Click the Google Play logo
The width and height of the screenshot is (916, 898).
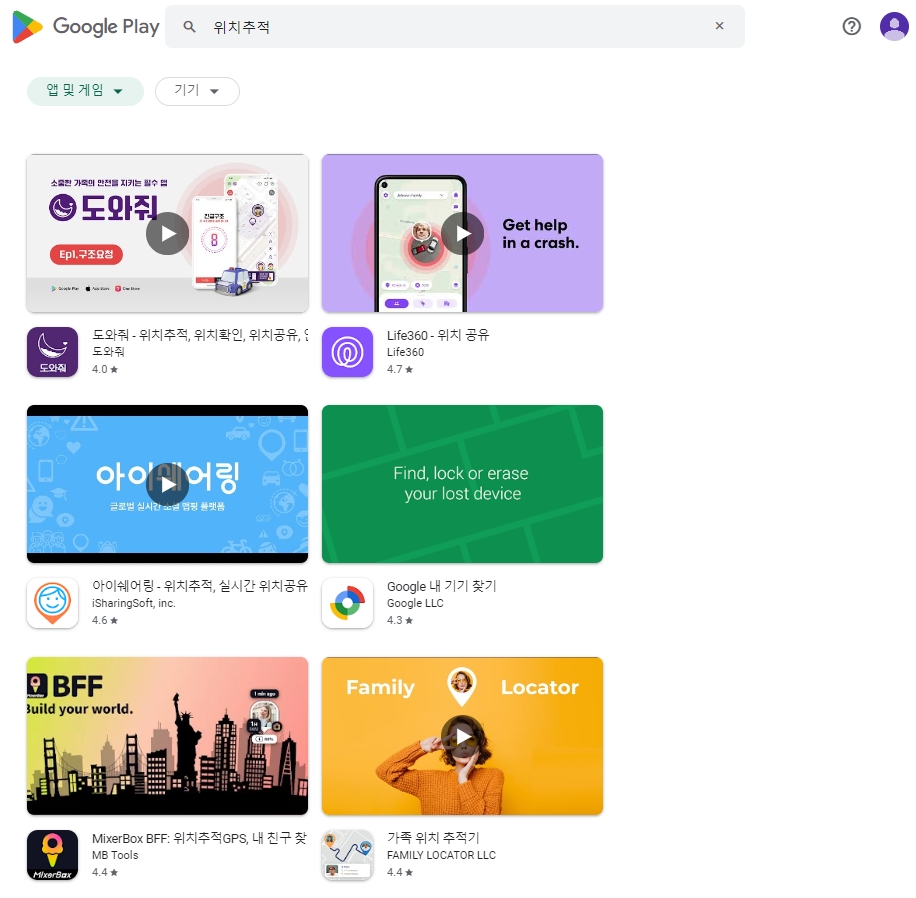point(85,27)
